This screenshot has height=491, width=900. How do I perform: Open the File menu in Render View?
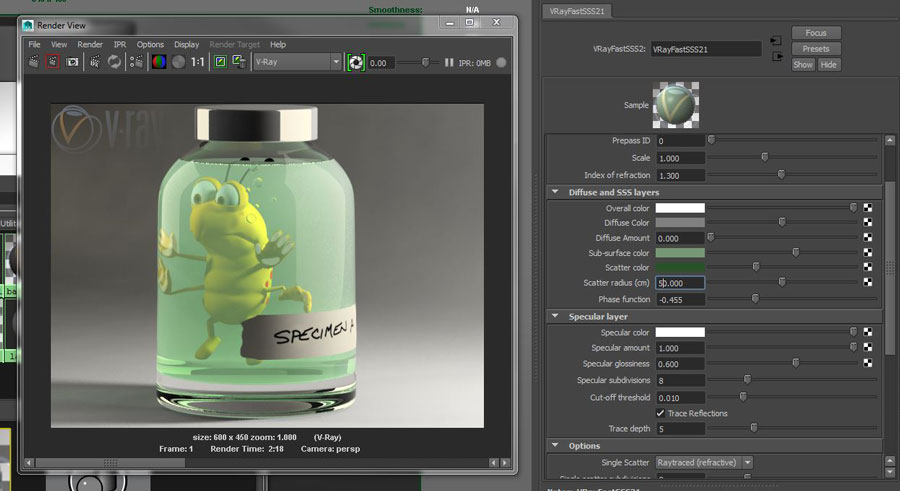34,44
